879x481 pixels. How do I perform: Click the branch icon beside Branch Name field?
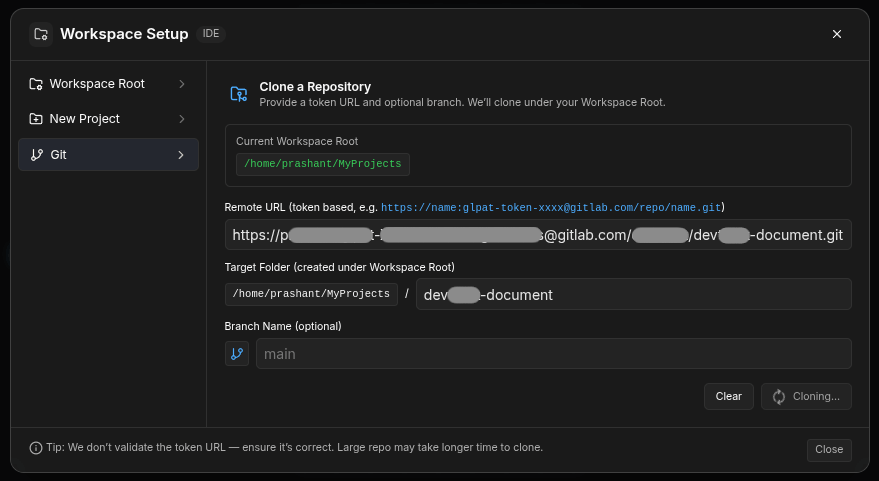[x=237, y=354]
